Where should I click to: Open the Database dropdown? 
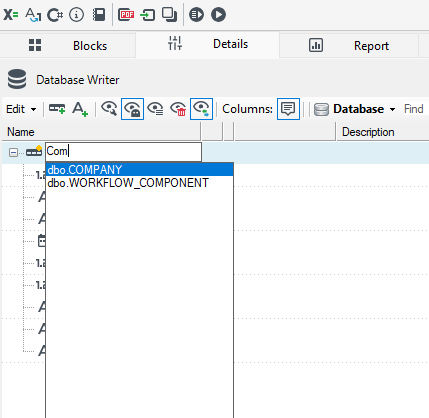click(355, 109)
